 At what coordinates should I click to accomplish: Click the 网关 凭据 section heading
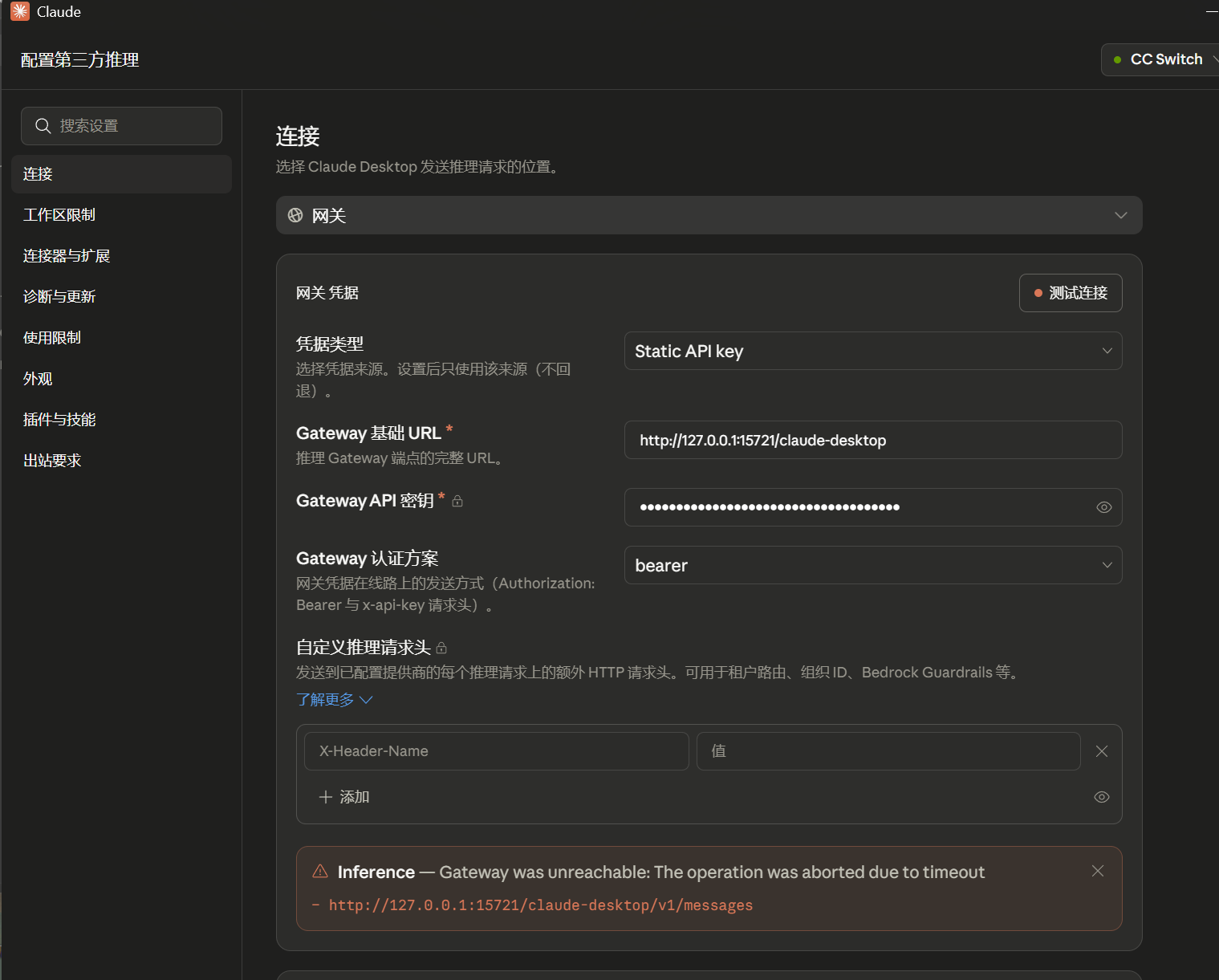327,293
